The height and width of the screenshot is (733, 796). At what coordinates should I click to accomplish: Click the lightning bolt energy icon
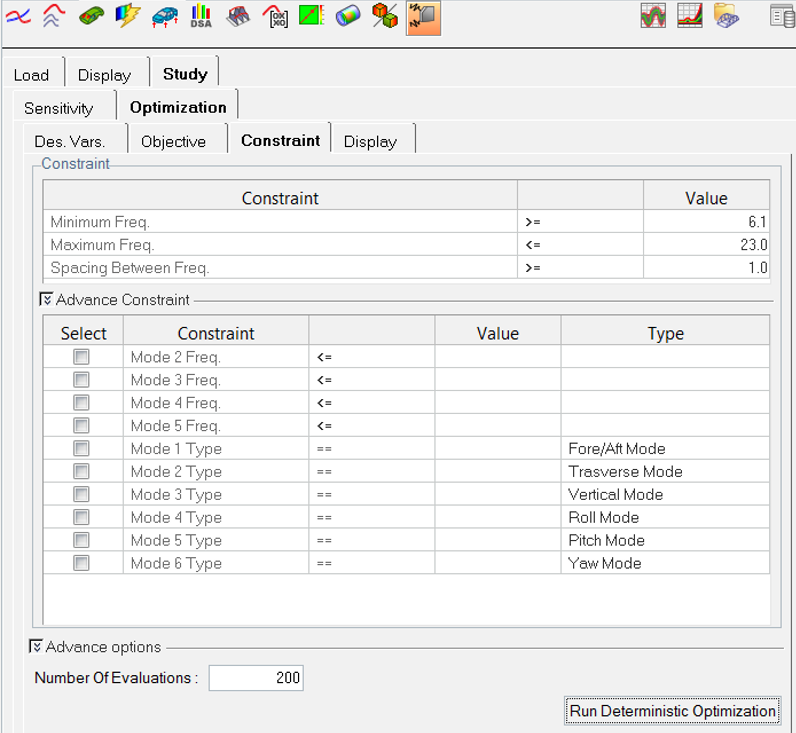tap(127, 16)
